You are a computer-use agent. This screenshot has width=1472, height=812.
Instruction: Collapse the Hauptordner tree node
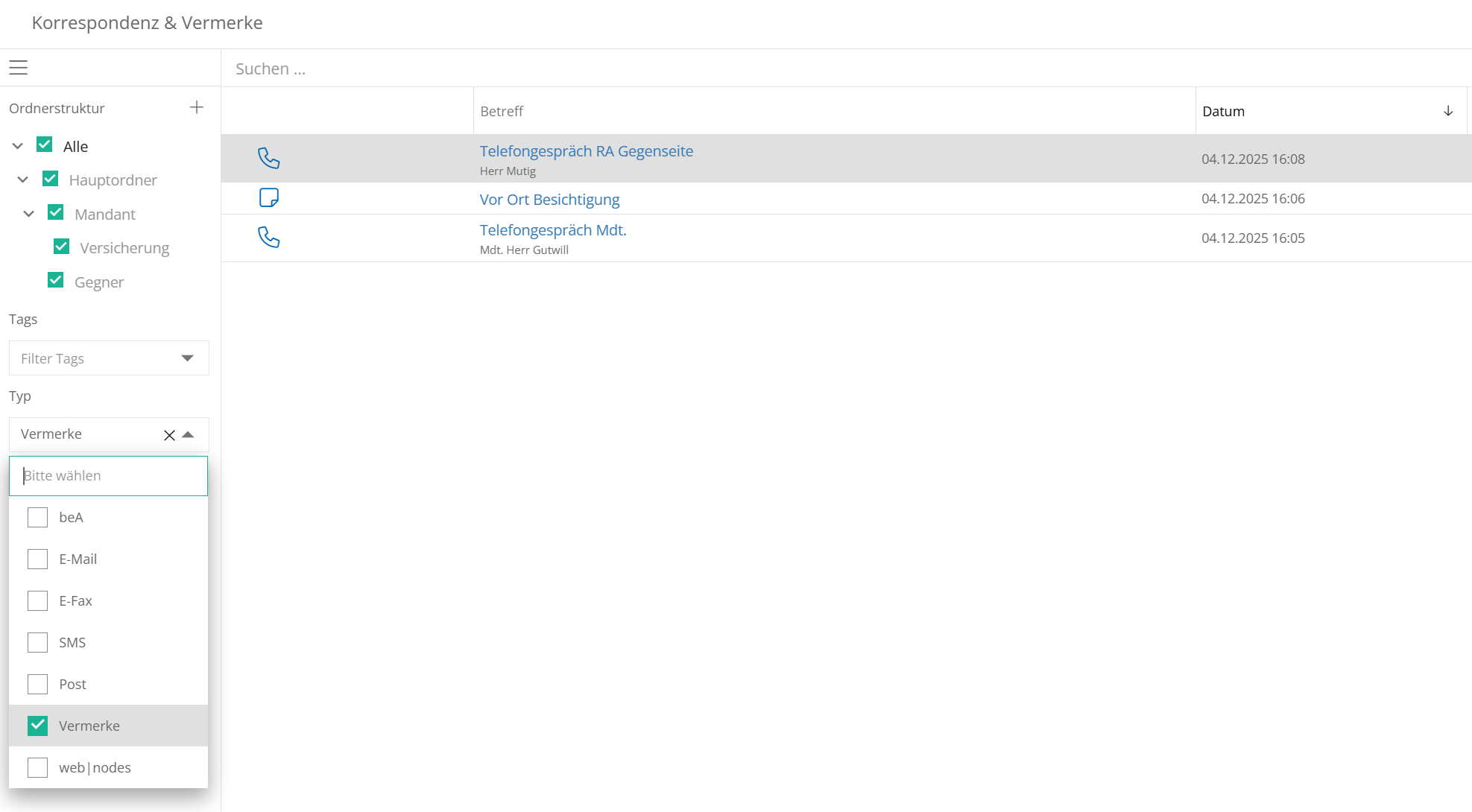pyautogui.click(x=23, y=180)
